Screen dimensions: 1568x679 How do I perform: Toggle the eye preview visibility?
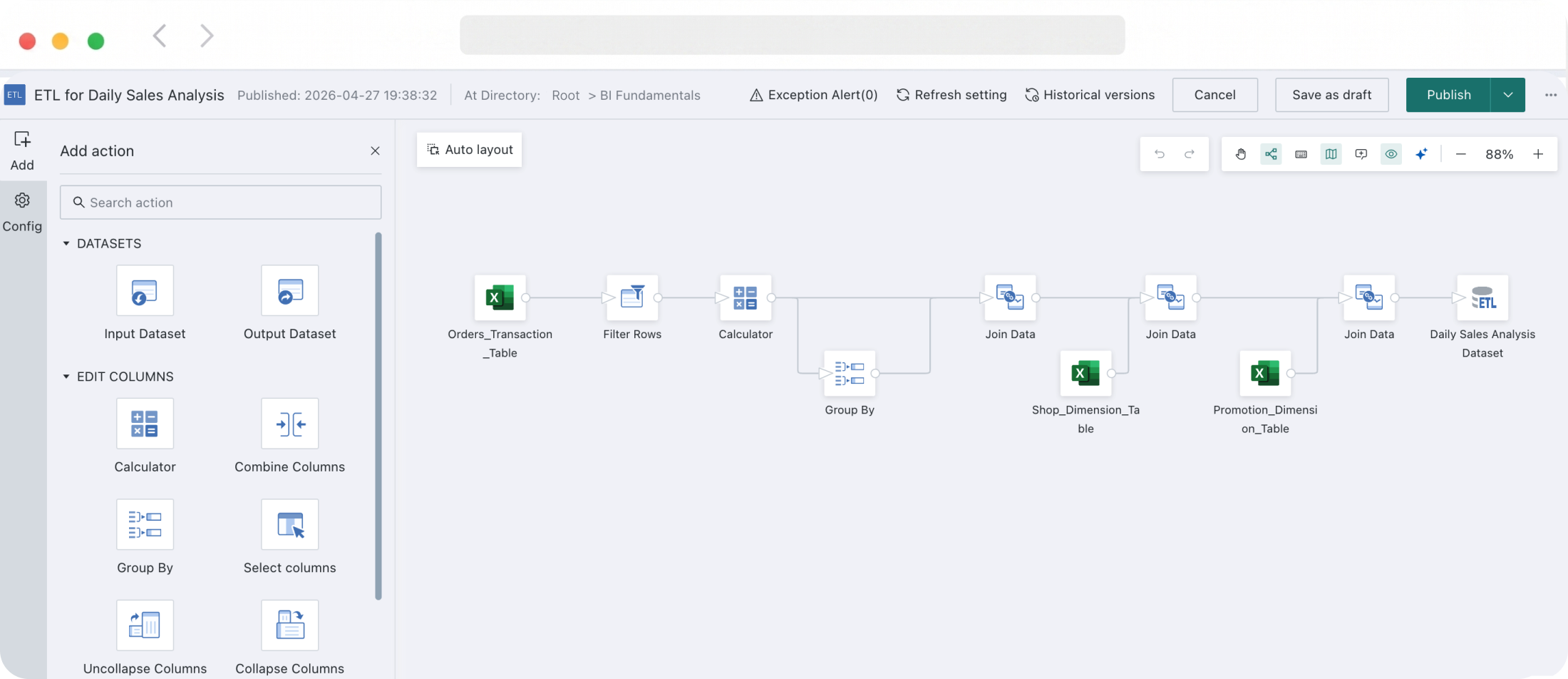click(x=1391, y=154)
